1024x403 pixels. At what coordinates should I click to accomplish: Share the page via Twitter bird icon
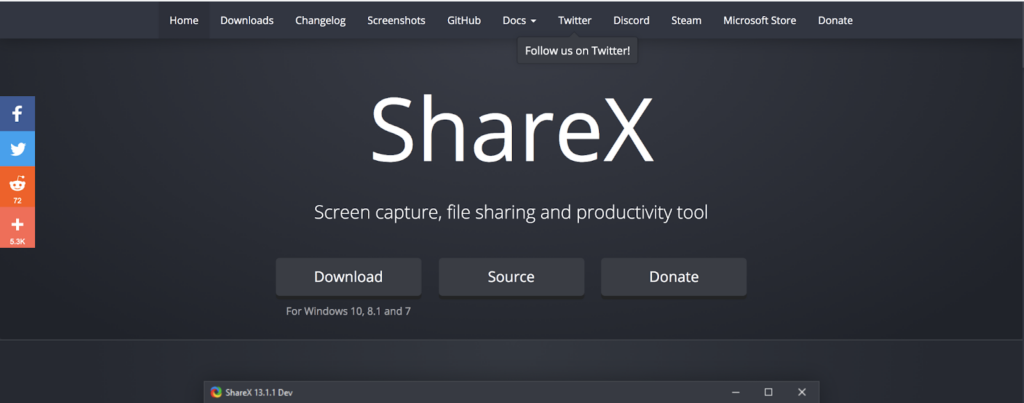(x=17, y=149)
